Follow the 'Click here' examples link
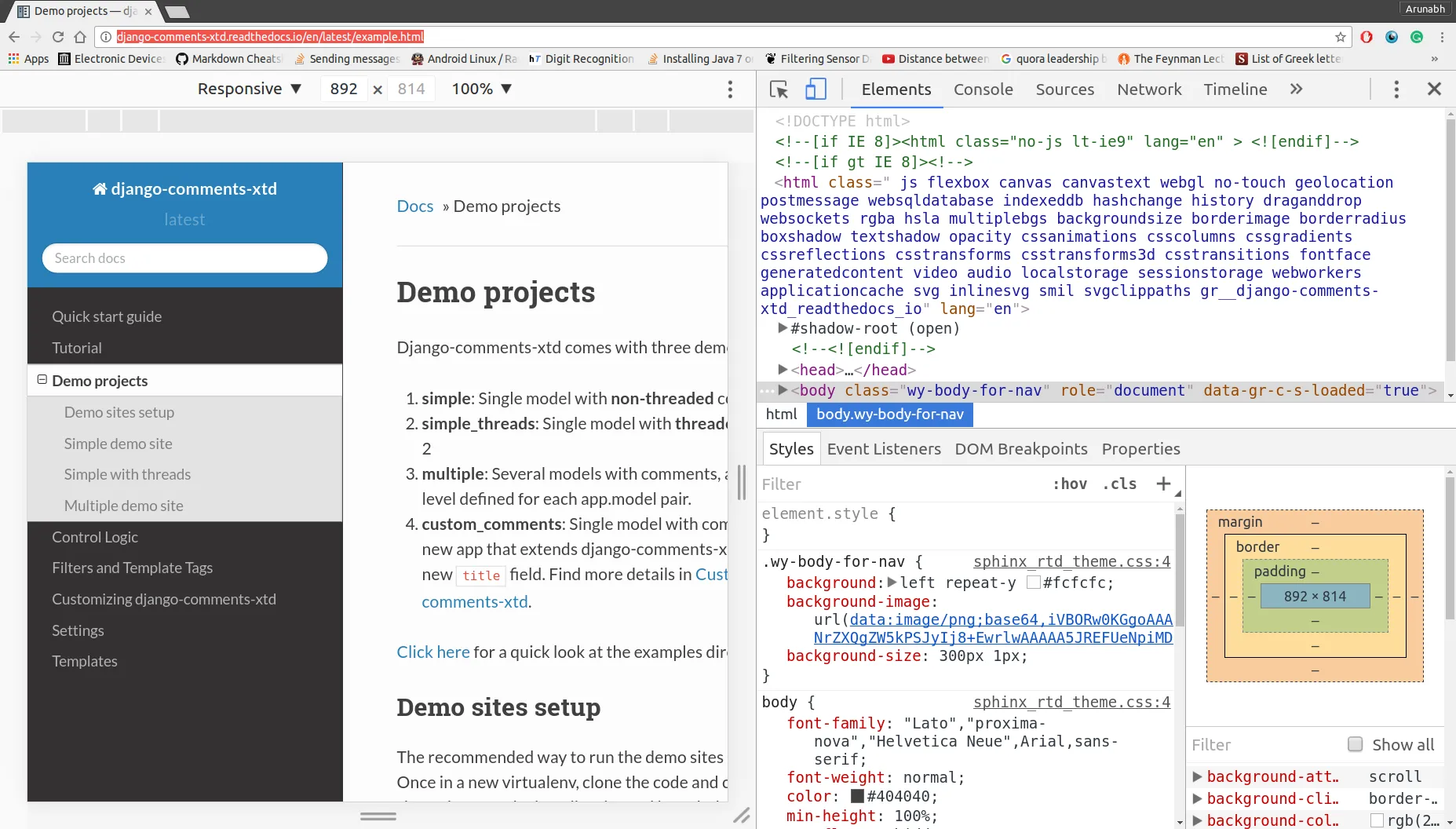This screenshot has width=1456, height=829. coord(433,652)
